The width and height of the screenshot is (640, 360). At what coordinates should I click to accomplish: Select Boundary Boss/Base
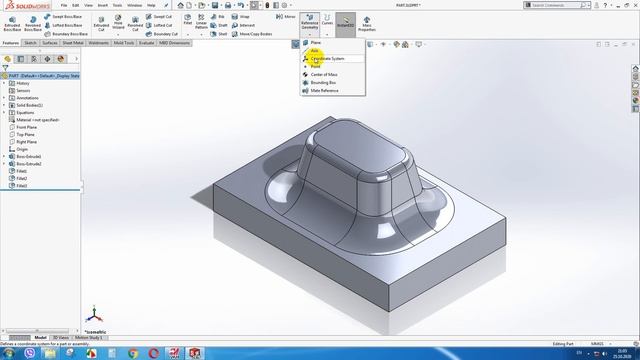click(x=66, y=34)
